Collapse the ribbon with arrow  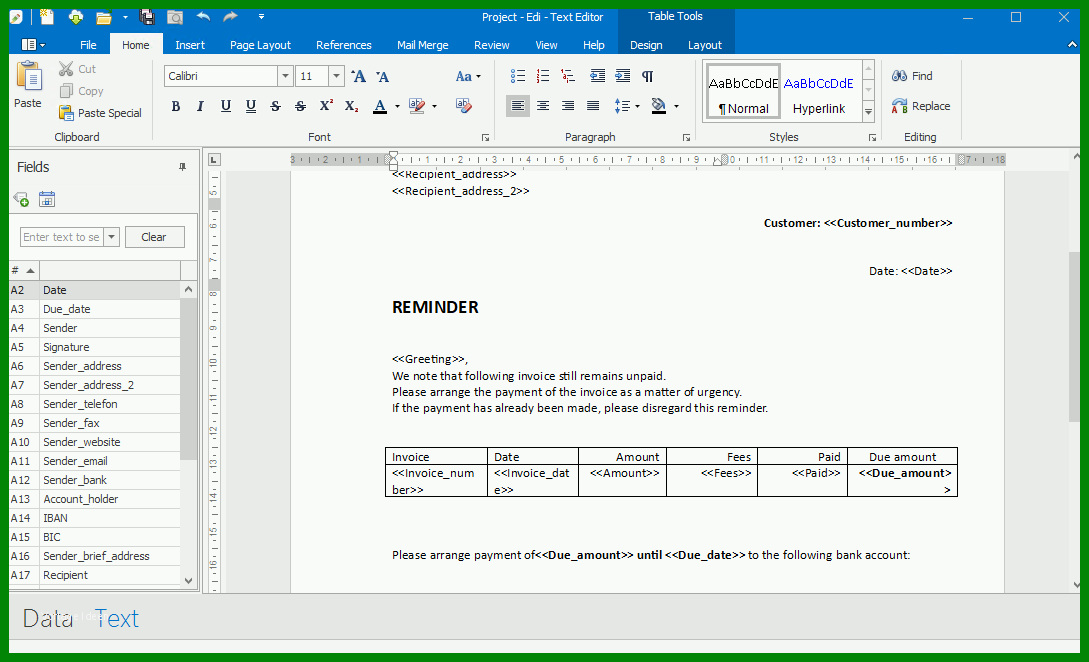(x=1072, y=44)
